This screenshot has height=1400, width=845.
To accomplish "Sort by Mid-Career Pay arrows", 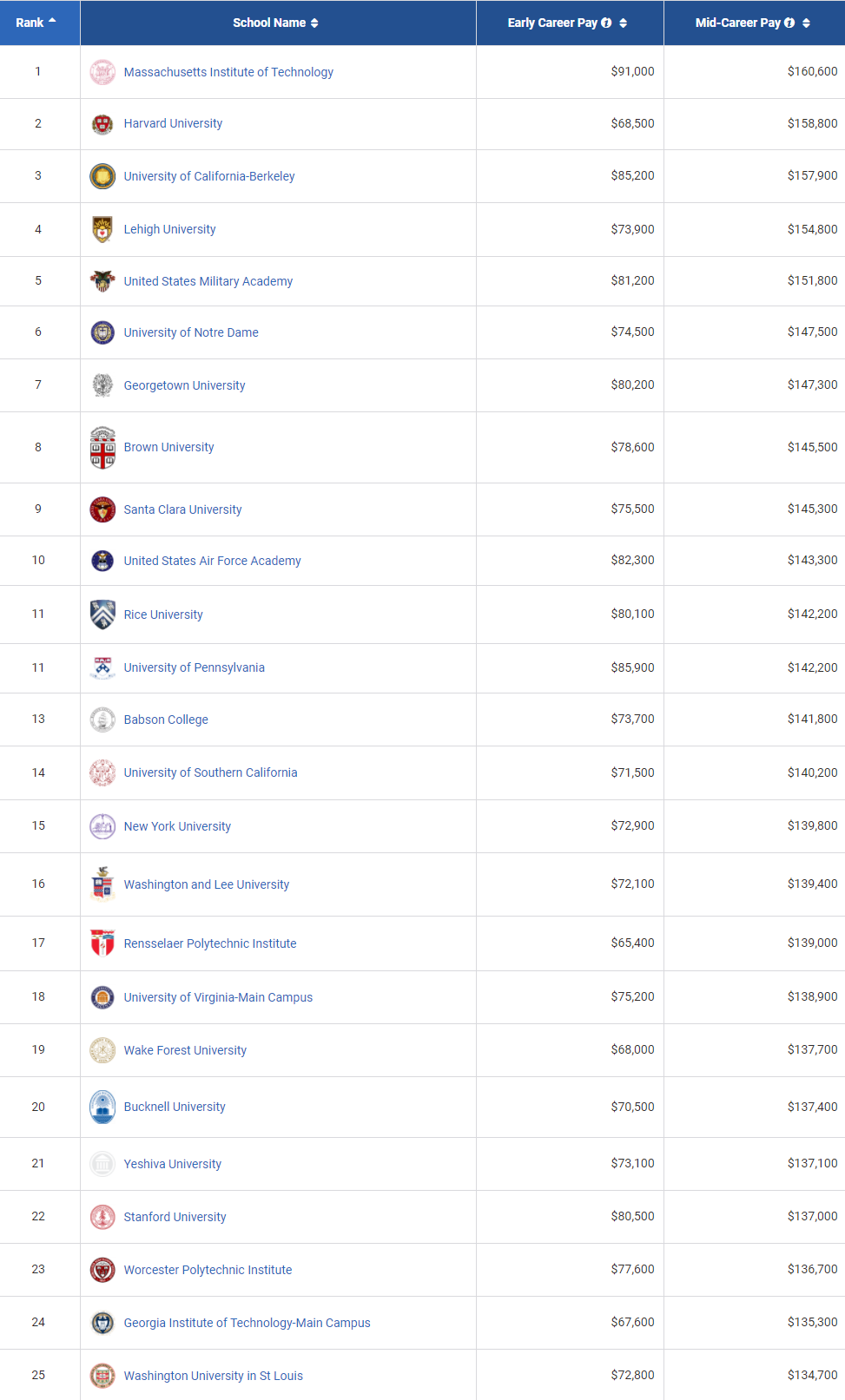I will coord(806,23).
